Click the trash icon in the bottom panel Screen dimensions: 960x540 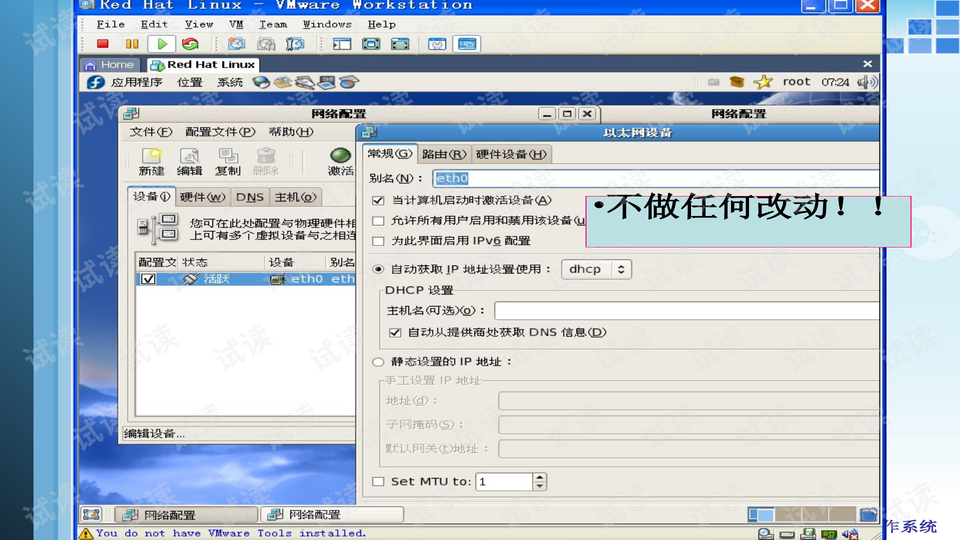click(x=868, y=514)
